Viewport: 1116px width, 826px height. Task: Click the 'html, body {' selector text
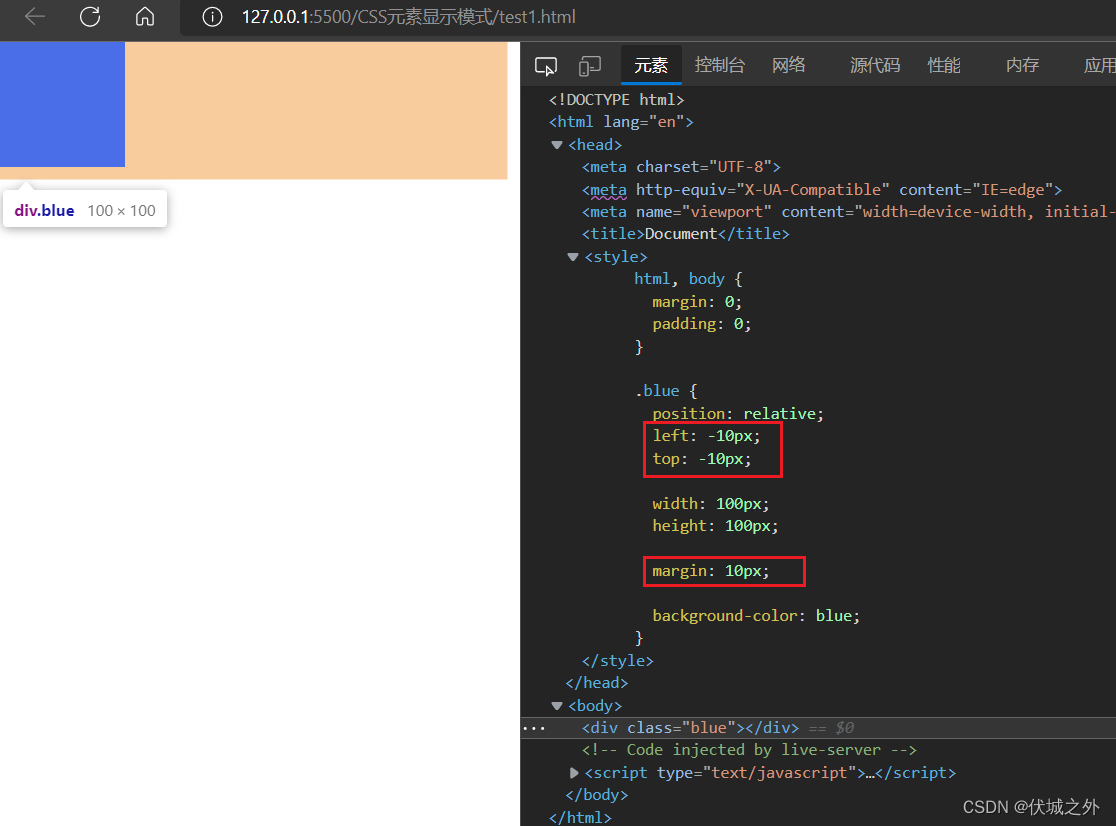click(x=688, y=279)
